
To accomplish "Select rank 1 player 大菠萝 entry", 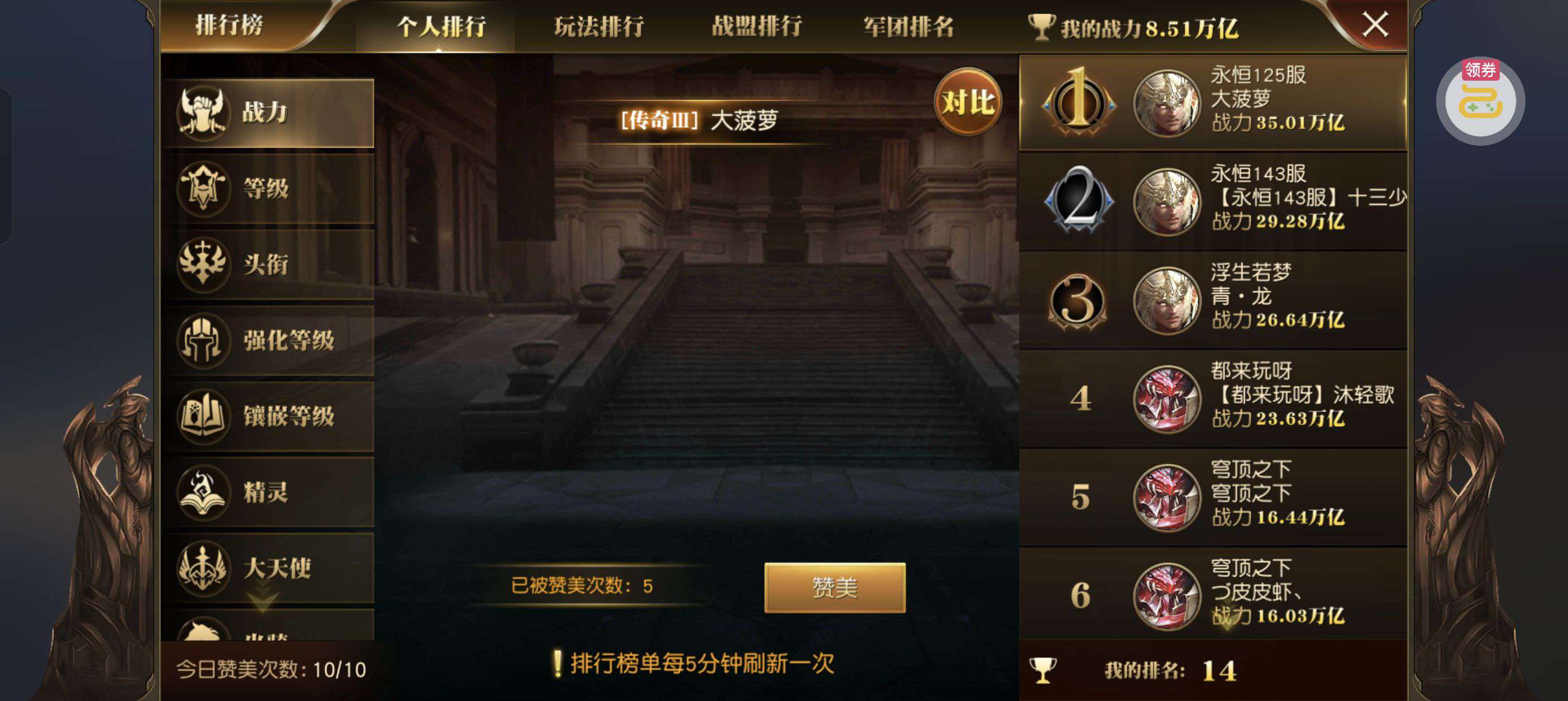I will (1213, 102).
